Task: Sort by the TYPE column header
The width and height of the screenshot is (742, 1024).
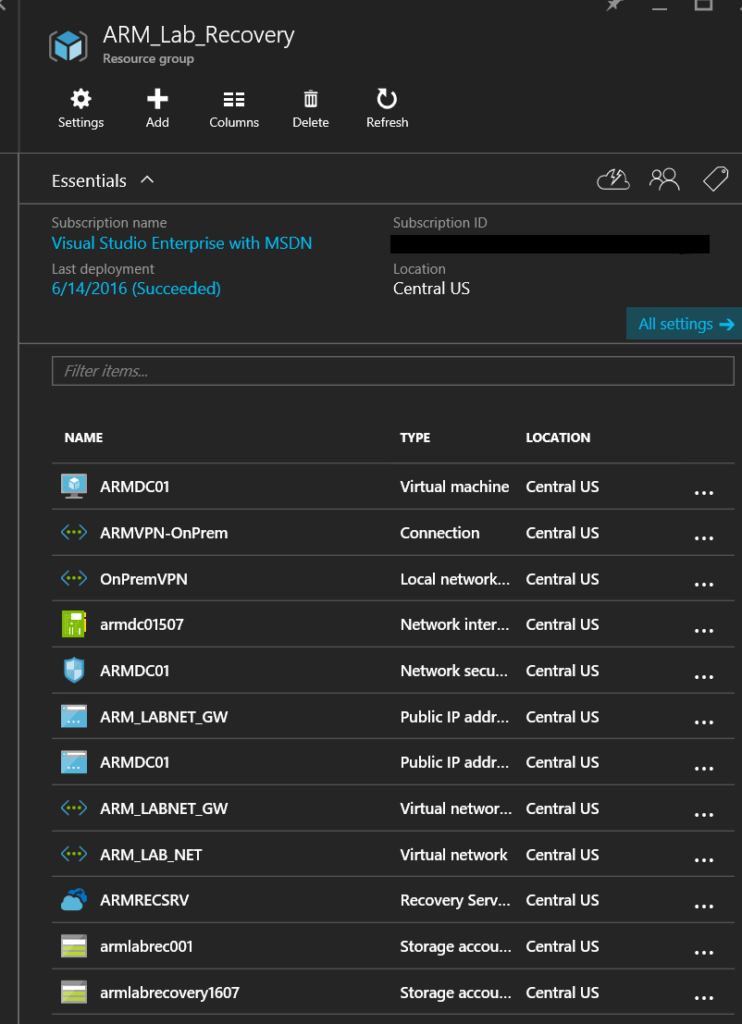Action: pyautogui.click(x=414, y=437)
